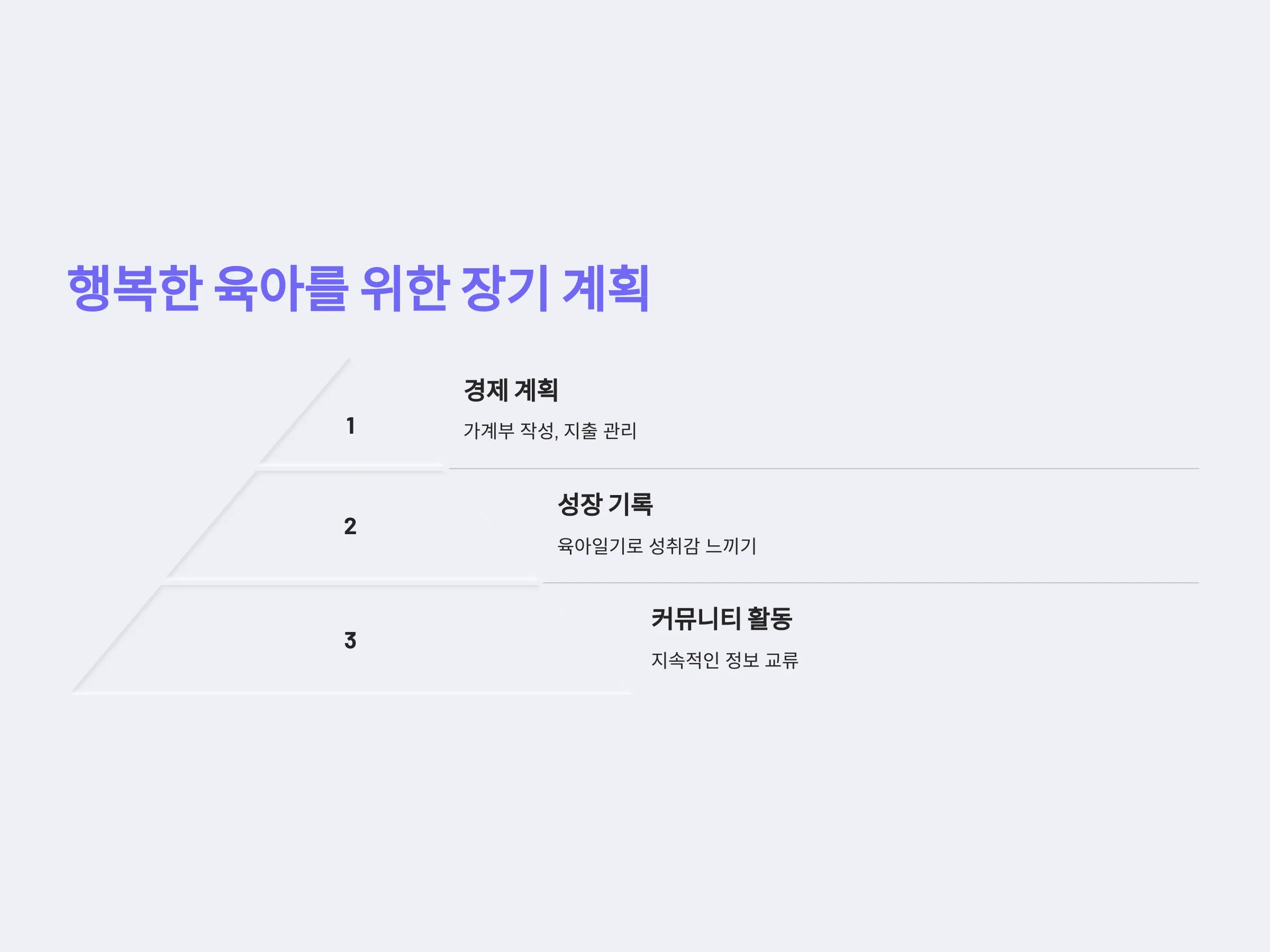Screen dimensions: 1270x952
Task: Select the heading 커뮤니티 활동
Action: click(722, 619)
